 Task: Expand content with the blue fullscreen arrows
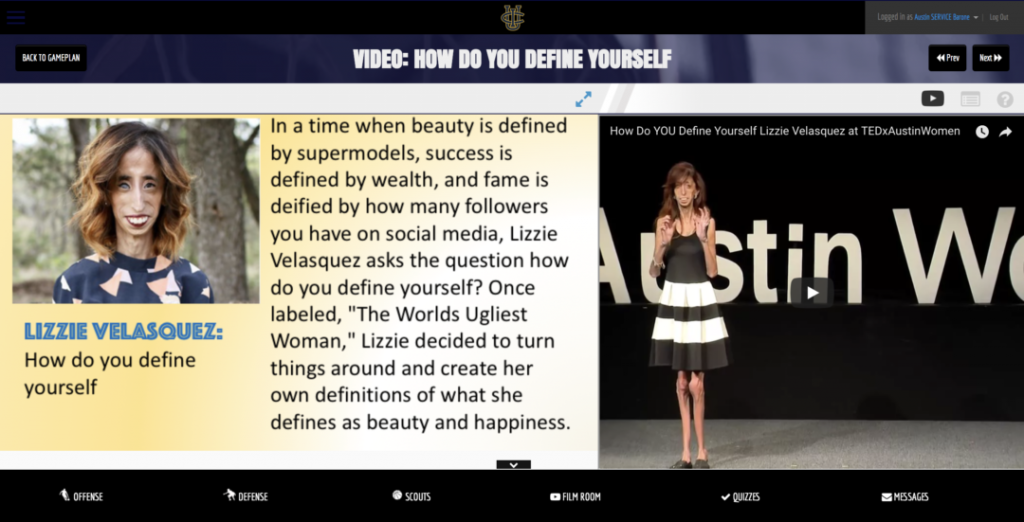(x=583, y=99)
